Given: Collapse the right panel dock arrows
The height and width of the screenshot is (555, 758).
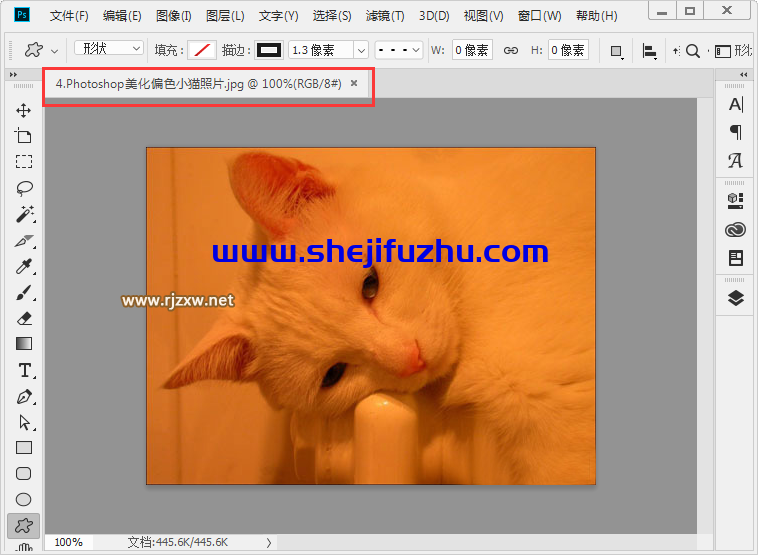Looking at the screenshot, I should [743, 74].
